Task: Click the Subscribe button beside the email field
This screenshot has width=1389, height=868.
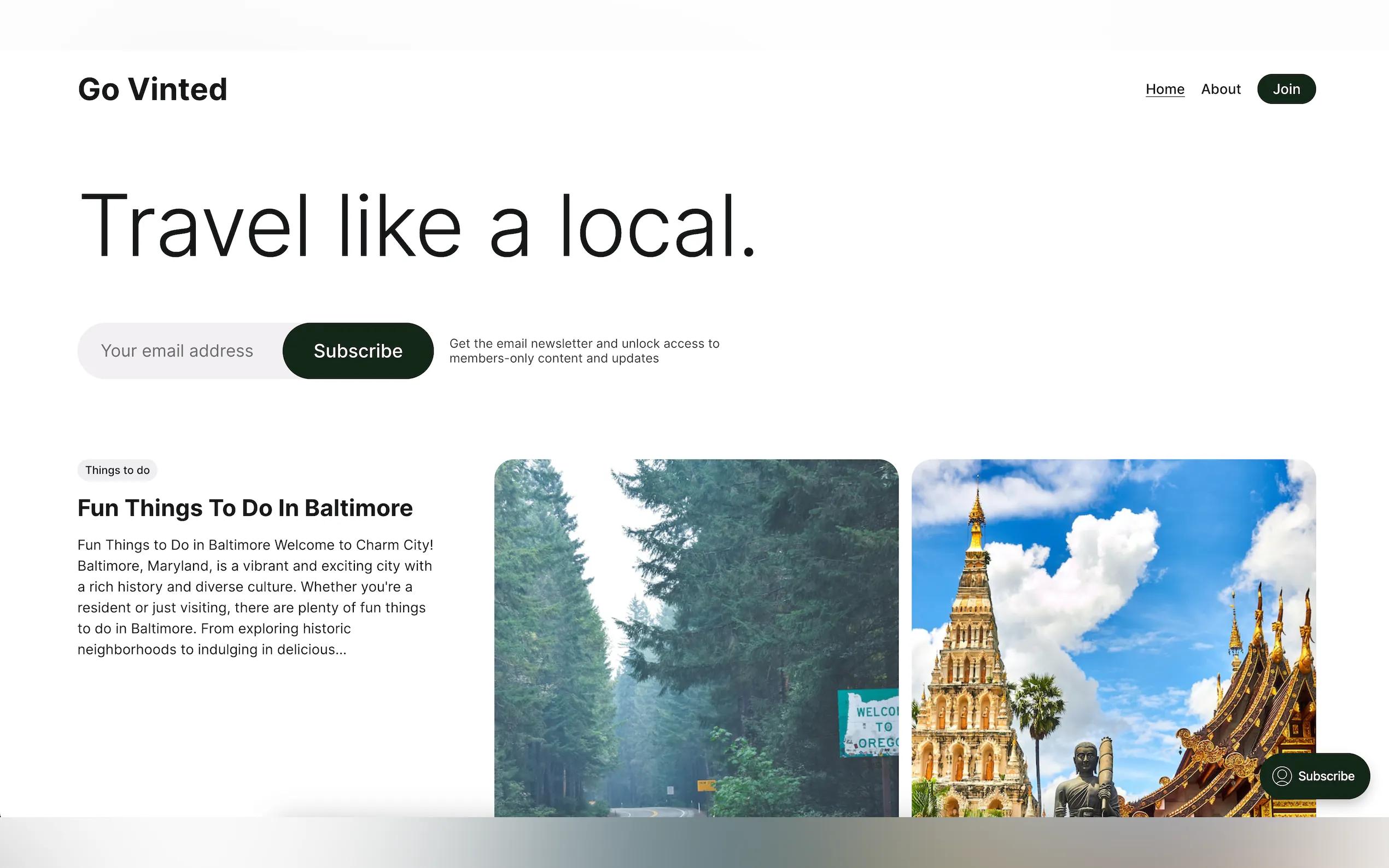Action: [358, 351]
